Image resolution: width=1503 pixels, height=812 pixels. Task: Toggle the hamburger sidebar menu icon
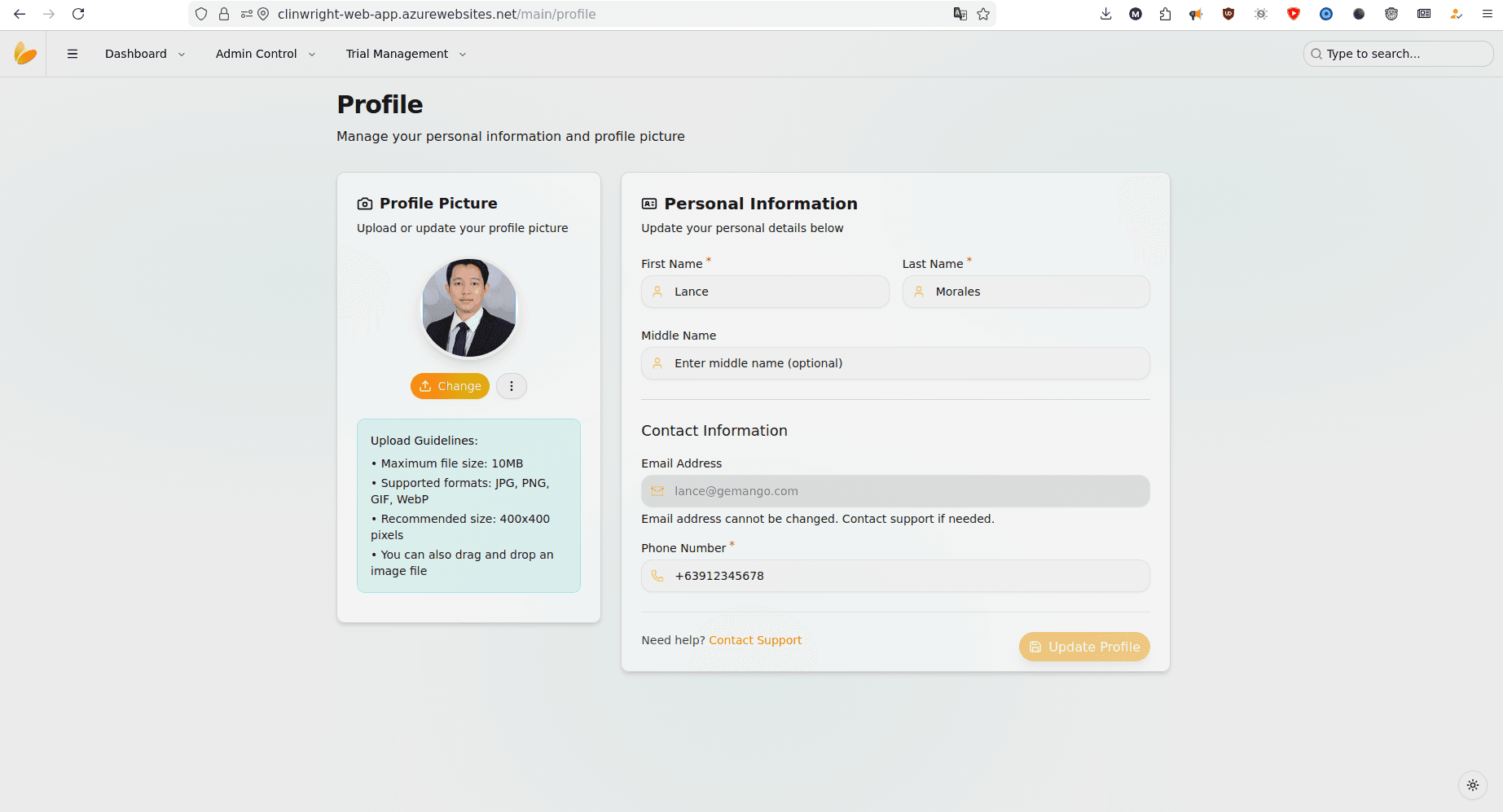[73, 54]
